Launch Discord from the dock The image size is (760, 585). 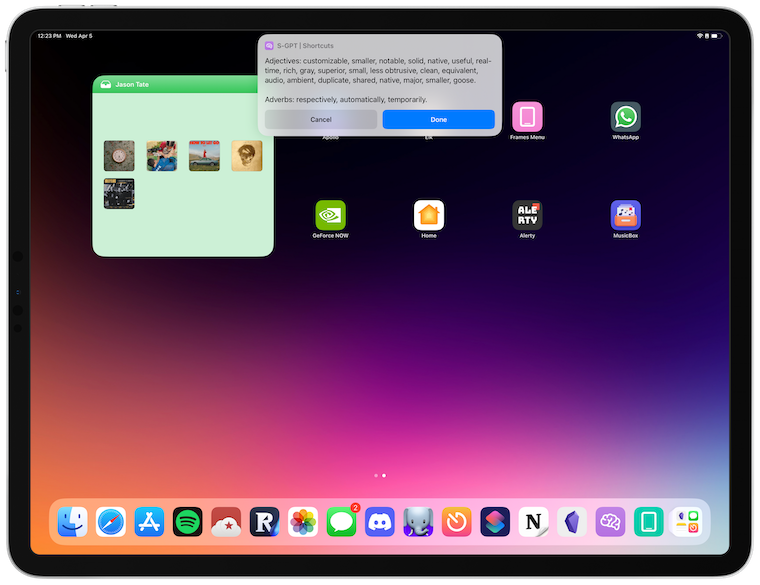tap(380, 522)
